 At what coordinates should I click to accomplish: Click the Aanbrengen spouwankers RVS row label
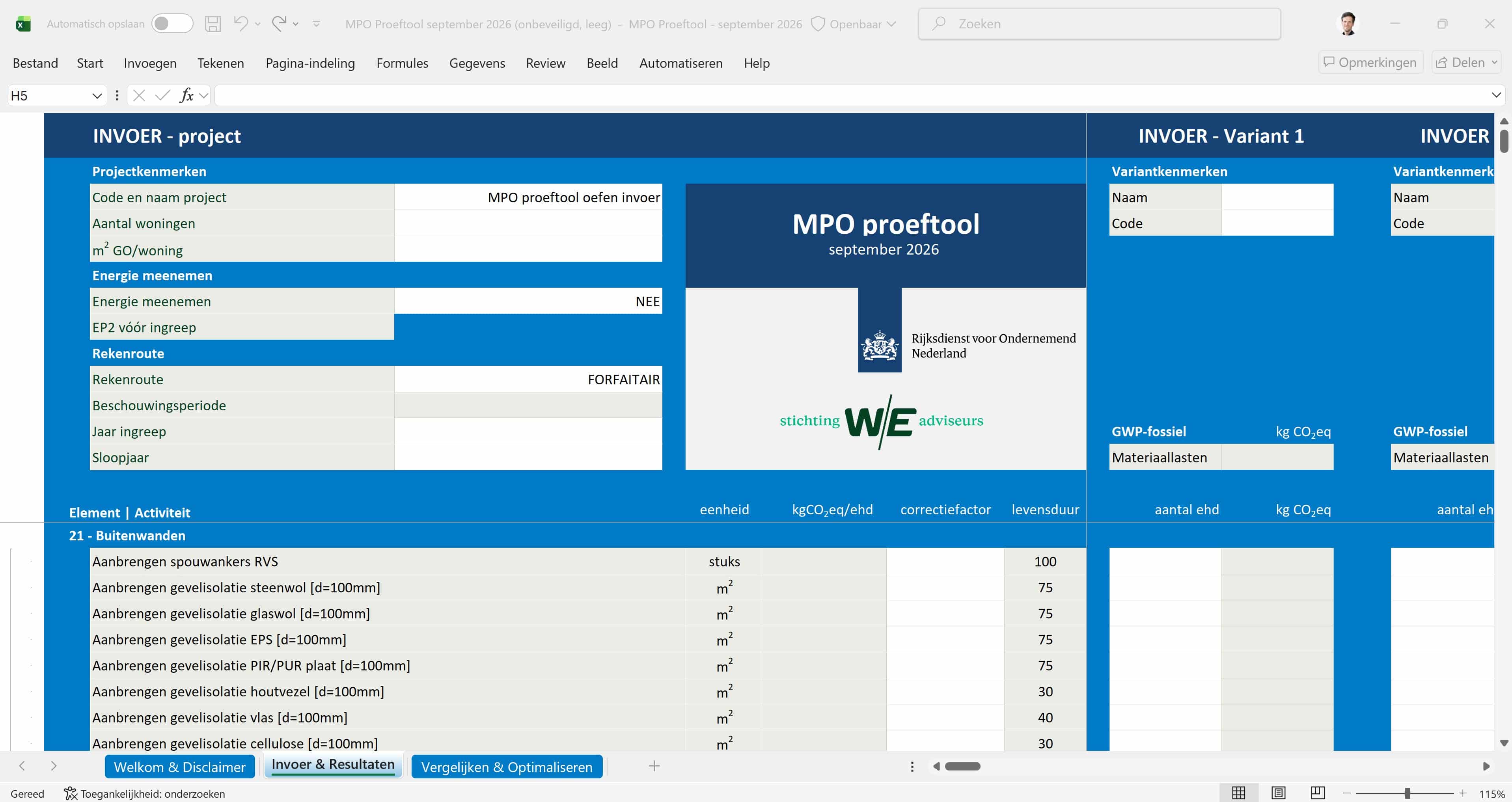pos(185,562)
